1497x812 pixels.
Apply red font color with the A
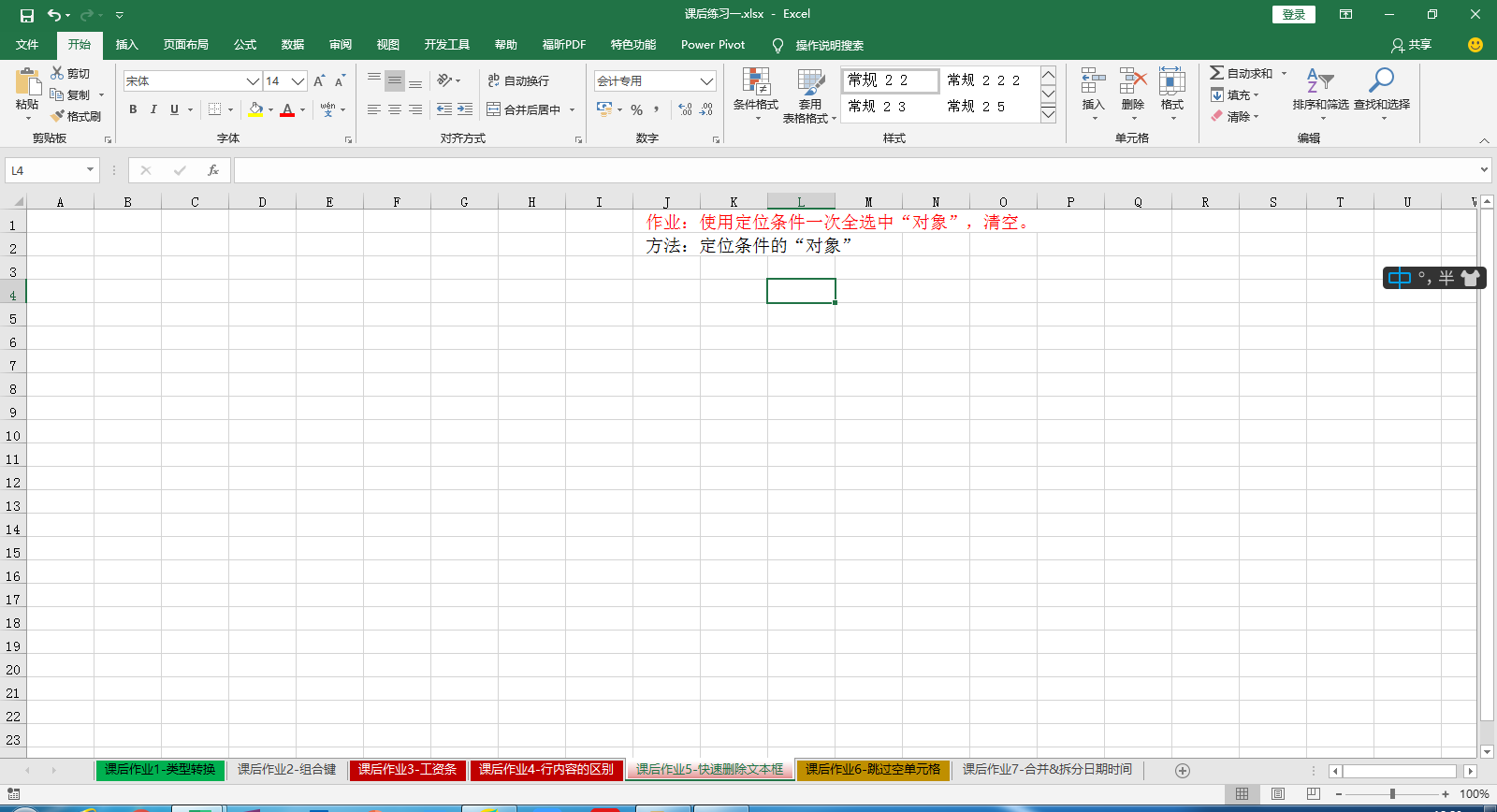(x=287, y=109)
